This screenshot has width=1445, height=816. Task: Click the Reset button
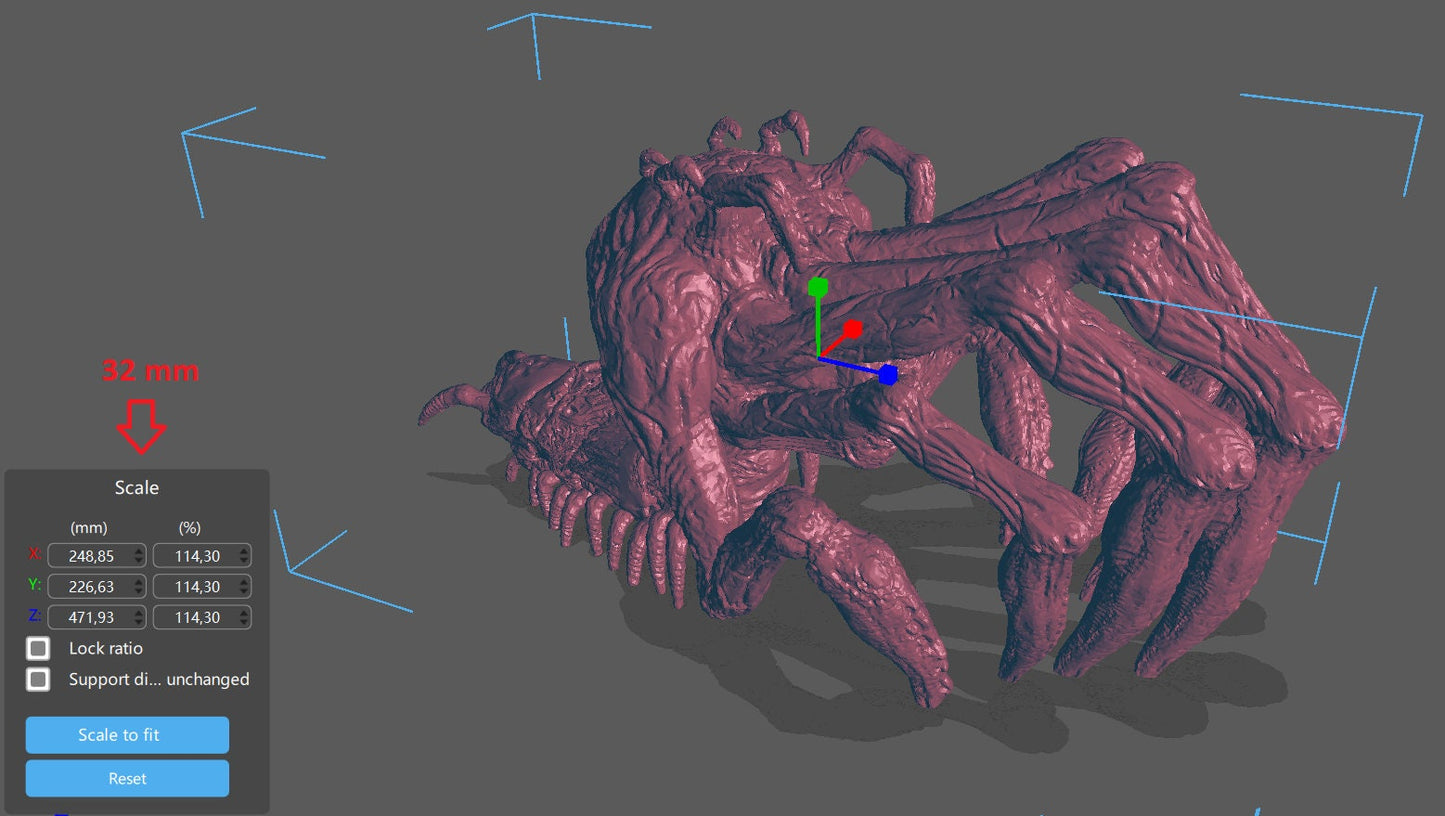127,778
